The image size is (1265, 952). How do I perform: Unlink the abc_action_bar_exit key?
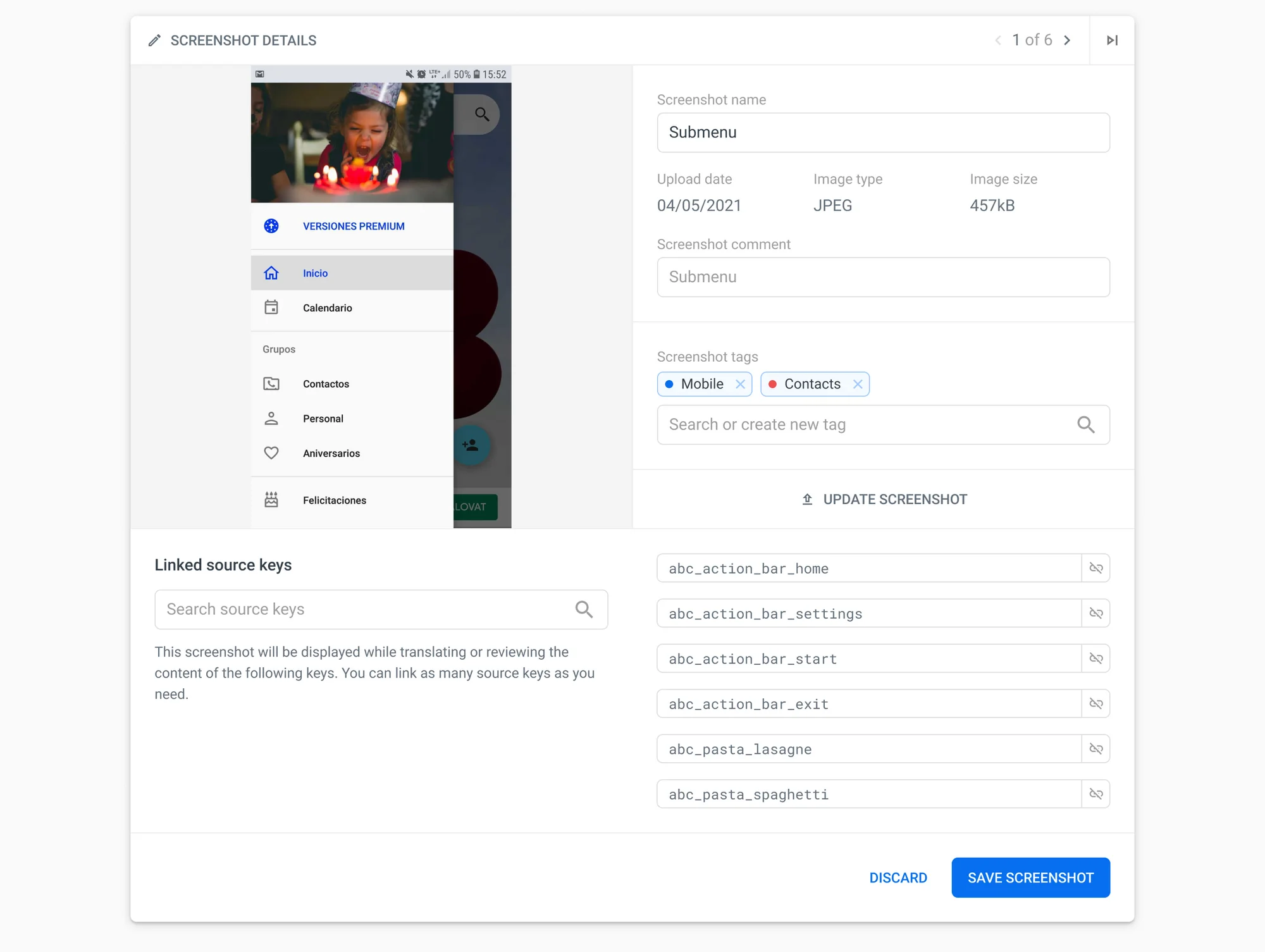1096,703
